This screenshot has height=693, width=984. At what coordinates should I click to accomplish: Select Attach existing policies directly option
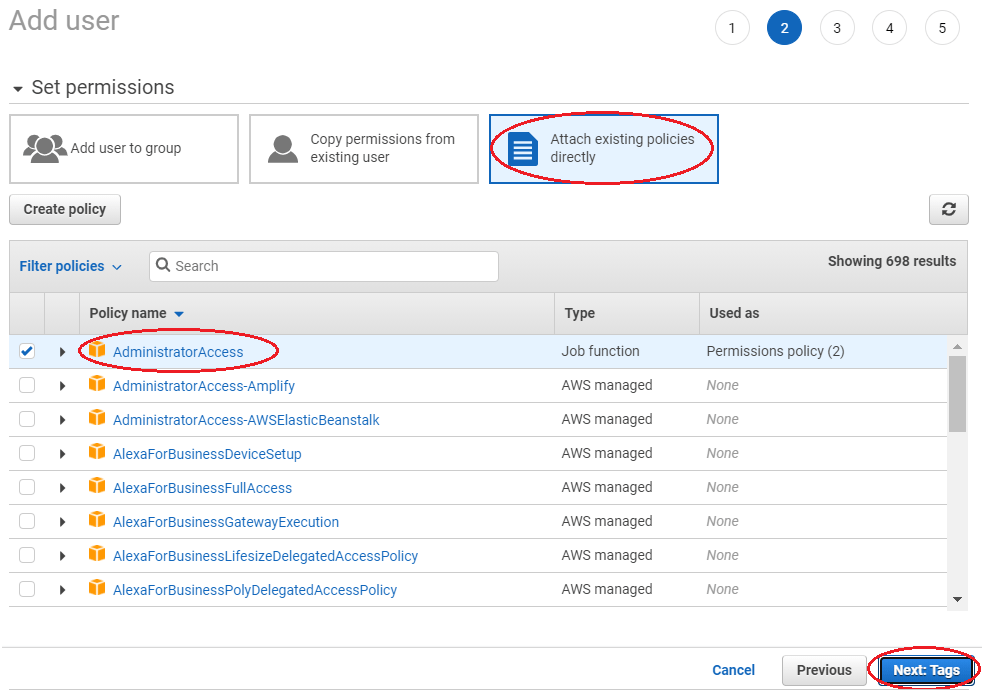(x=604, y=149)
